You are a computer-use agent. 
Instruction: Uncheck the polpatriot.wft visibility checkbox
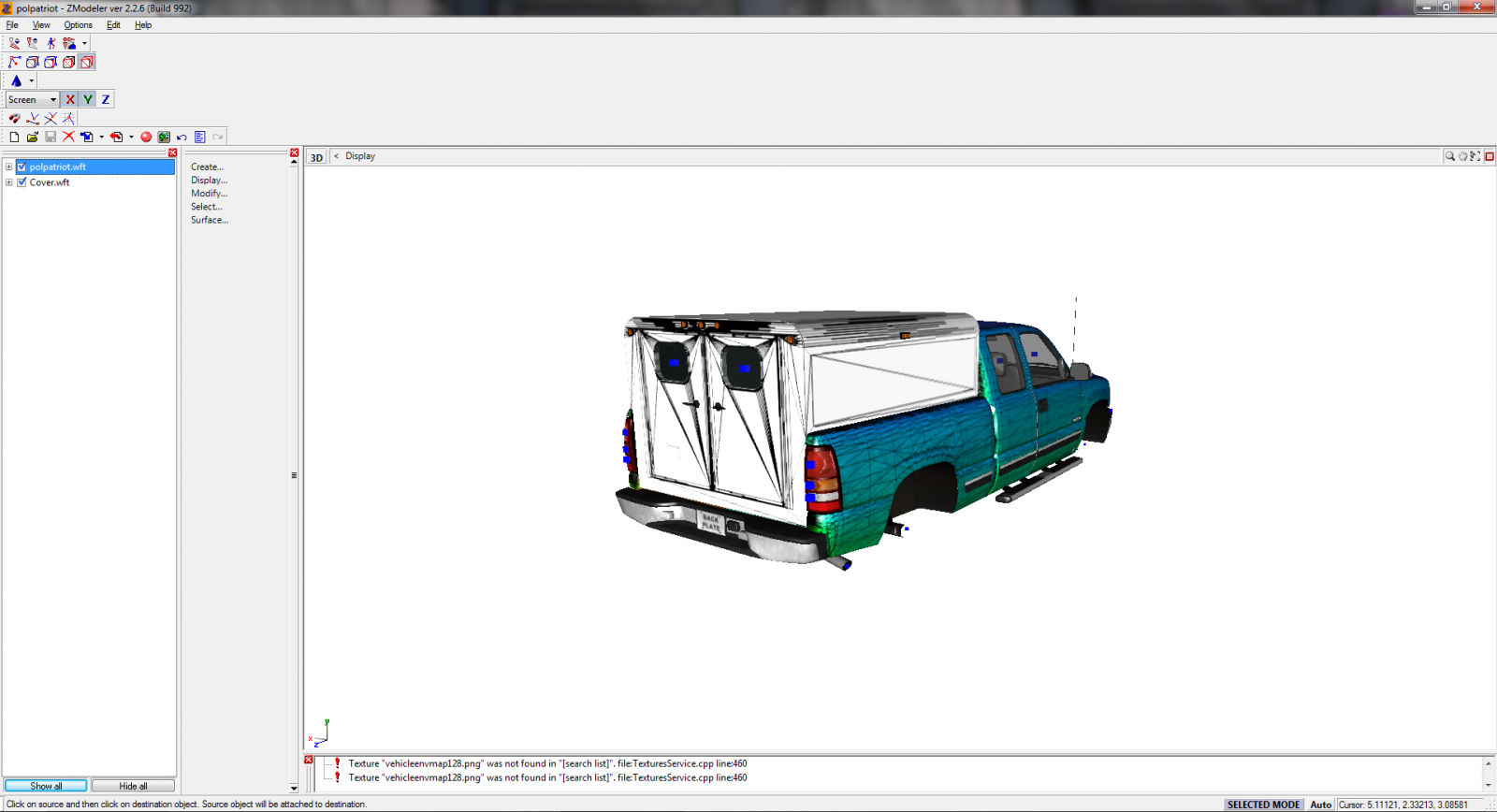[x=22, y=167]
